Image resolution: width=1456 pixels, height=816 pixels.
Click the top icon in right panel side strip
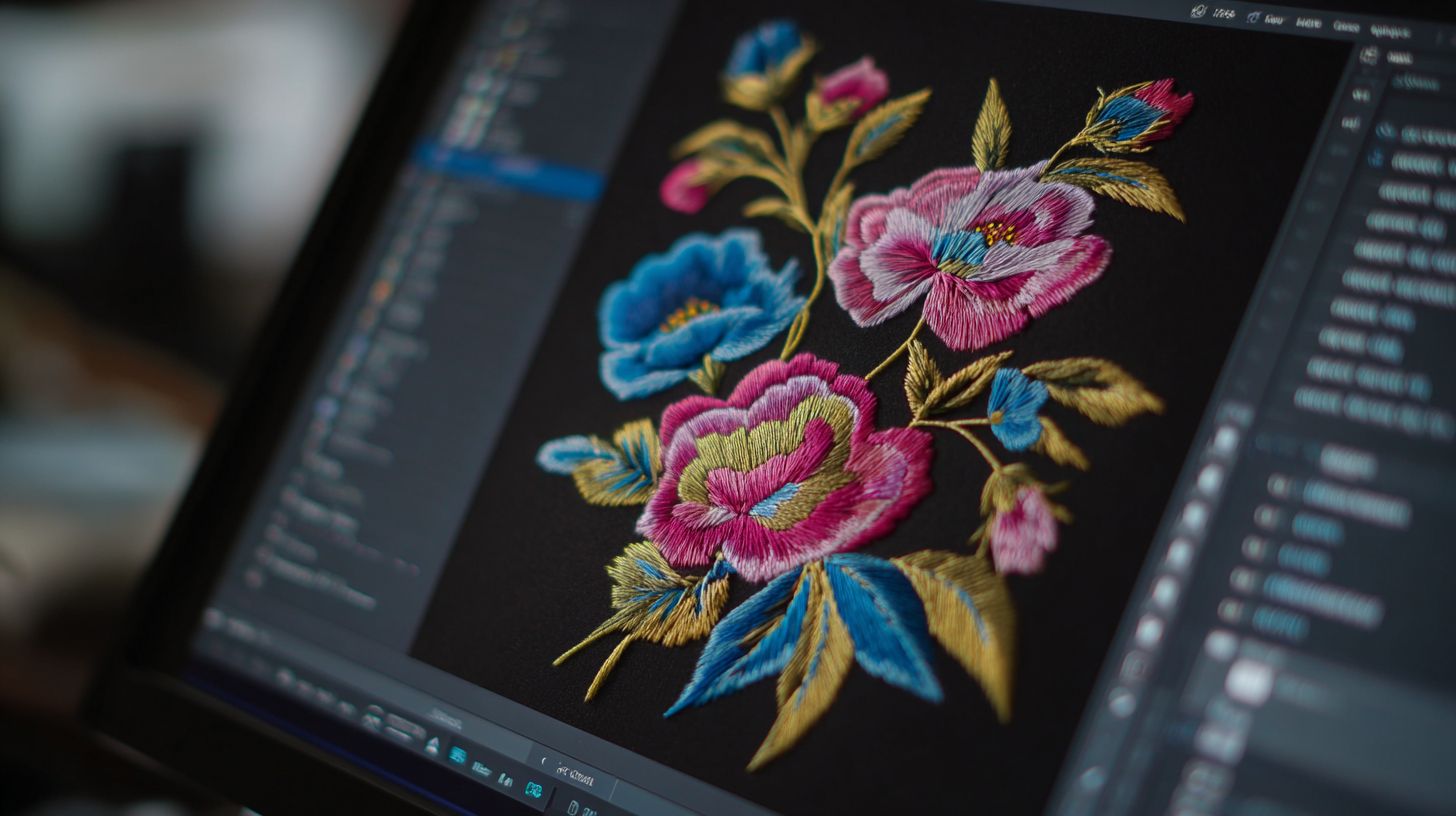(1359, 94)
